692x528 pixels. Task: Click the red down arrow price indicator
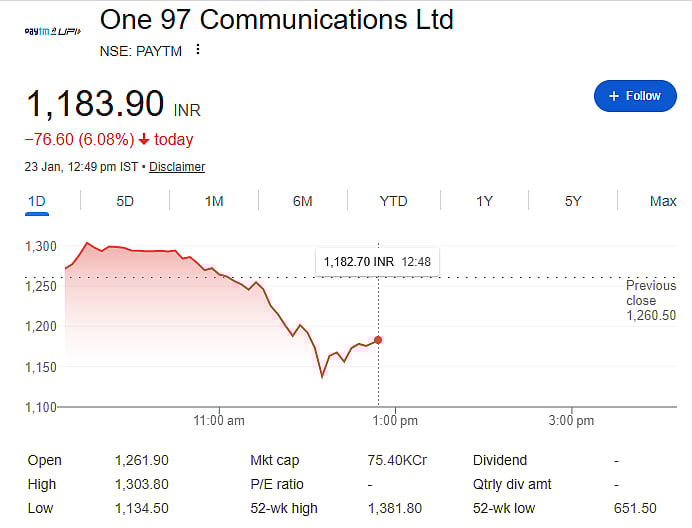[x=144, y=139]
